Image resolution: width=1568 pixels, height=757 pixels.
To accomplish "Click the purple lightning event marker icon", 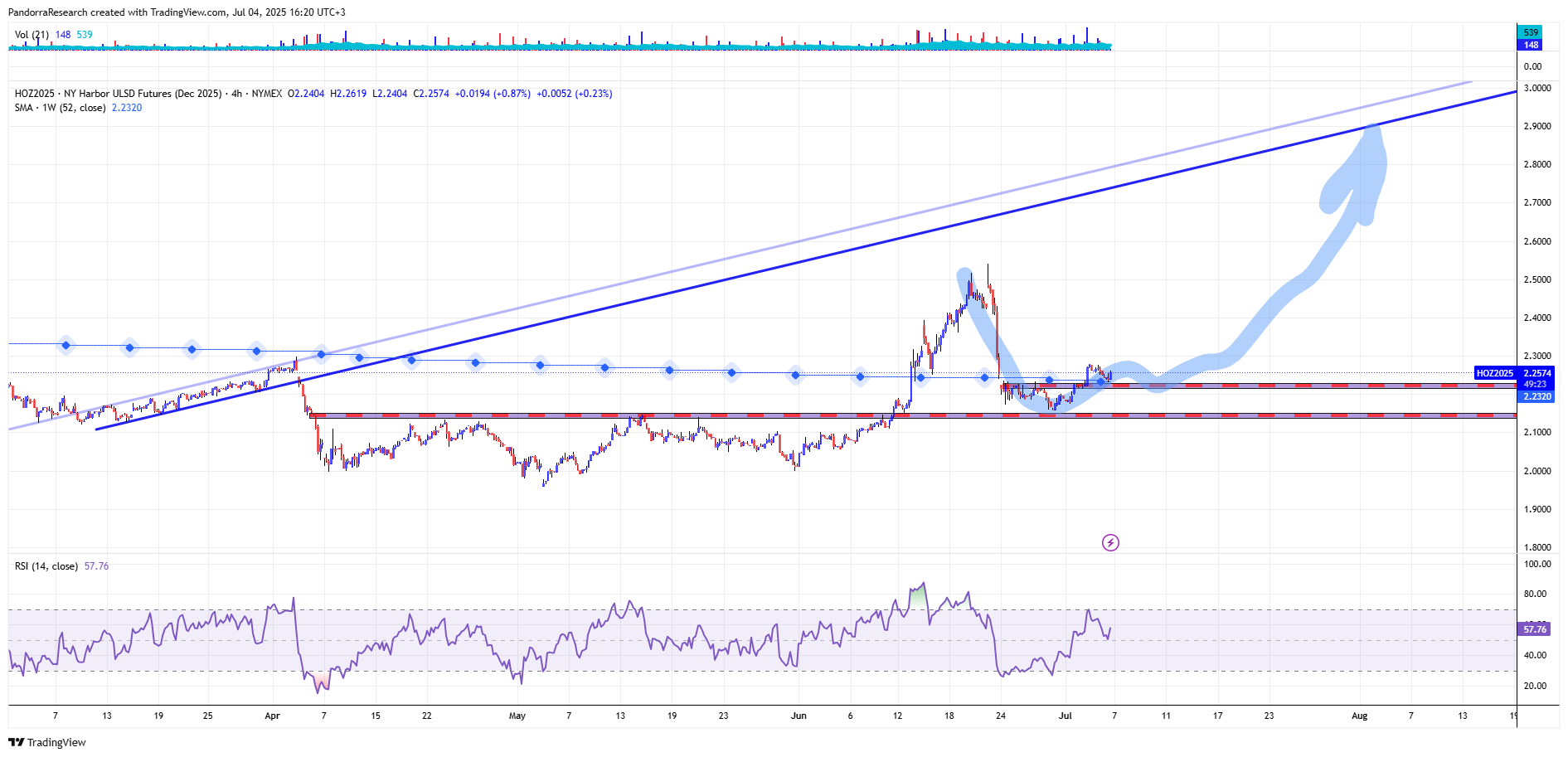I will coord(1110,543).
